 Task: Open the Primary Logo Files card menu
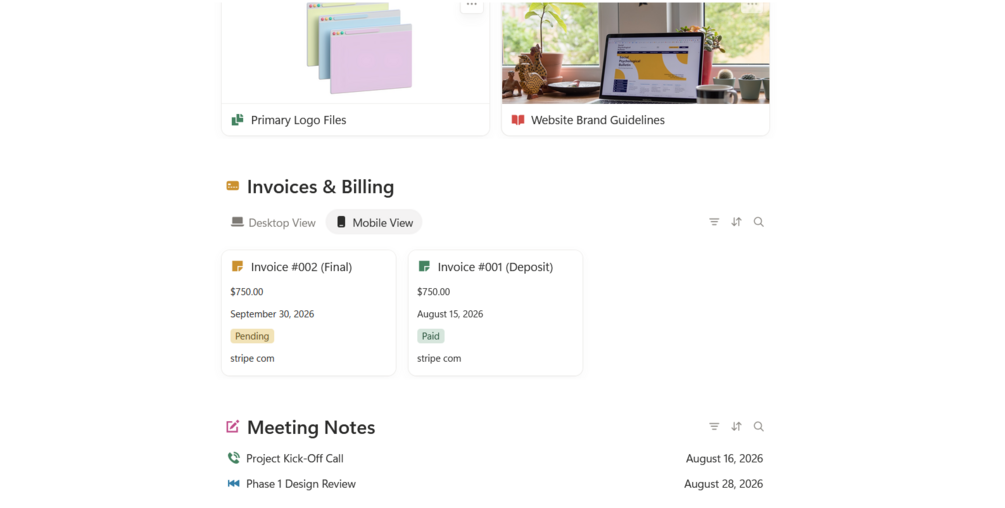(472, 5)
